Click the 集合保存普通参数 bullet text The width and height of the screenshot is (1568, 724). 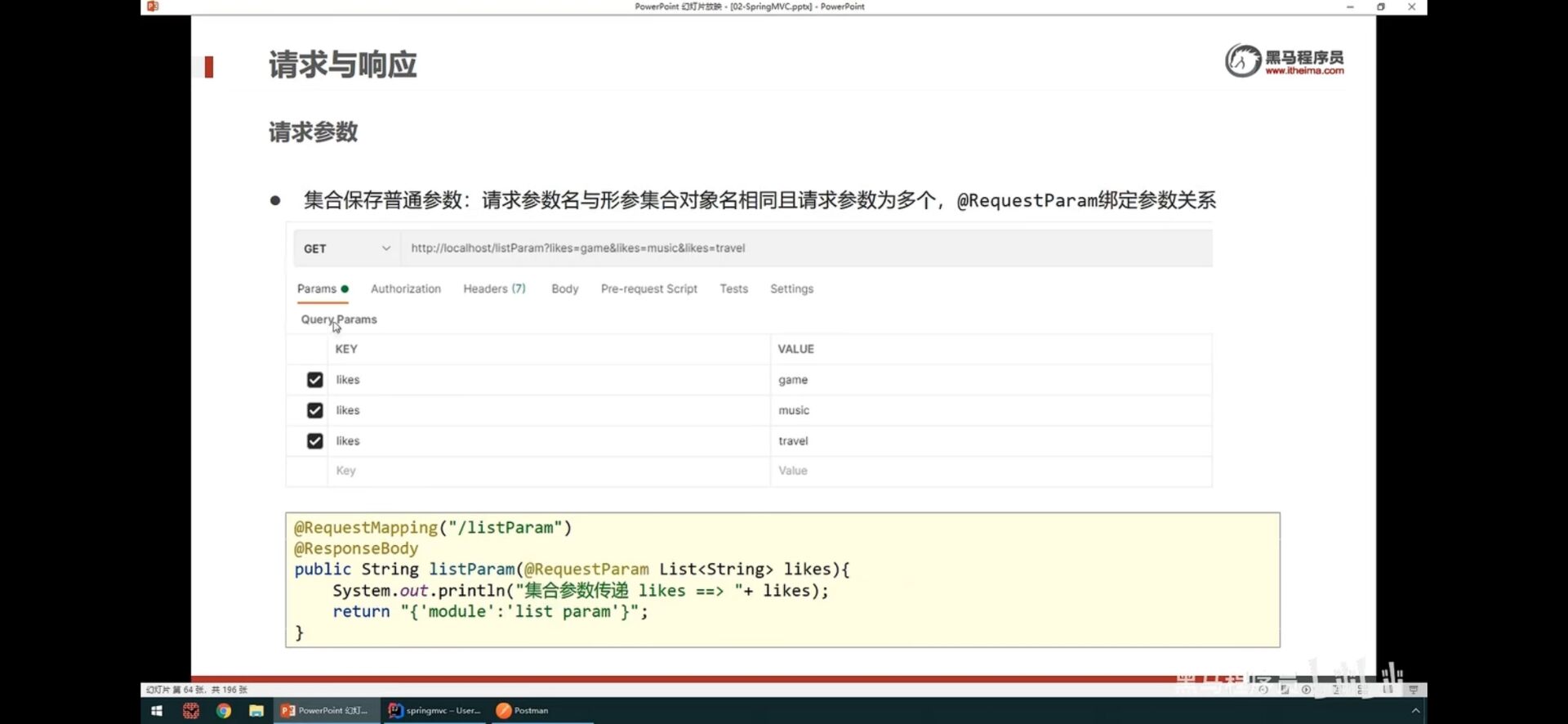click(x=759, y=200)
